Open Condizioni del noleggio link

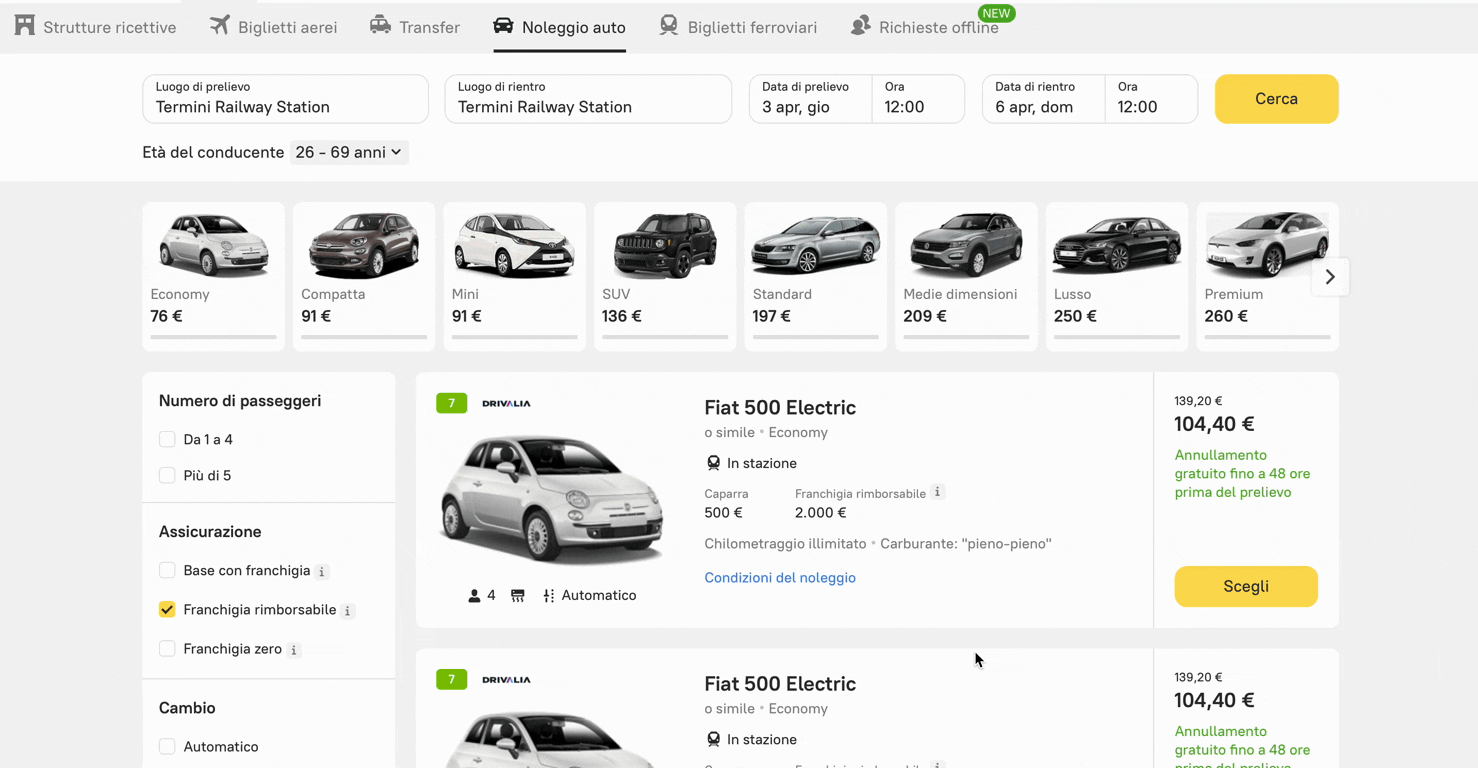pos(779,577)
